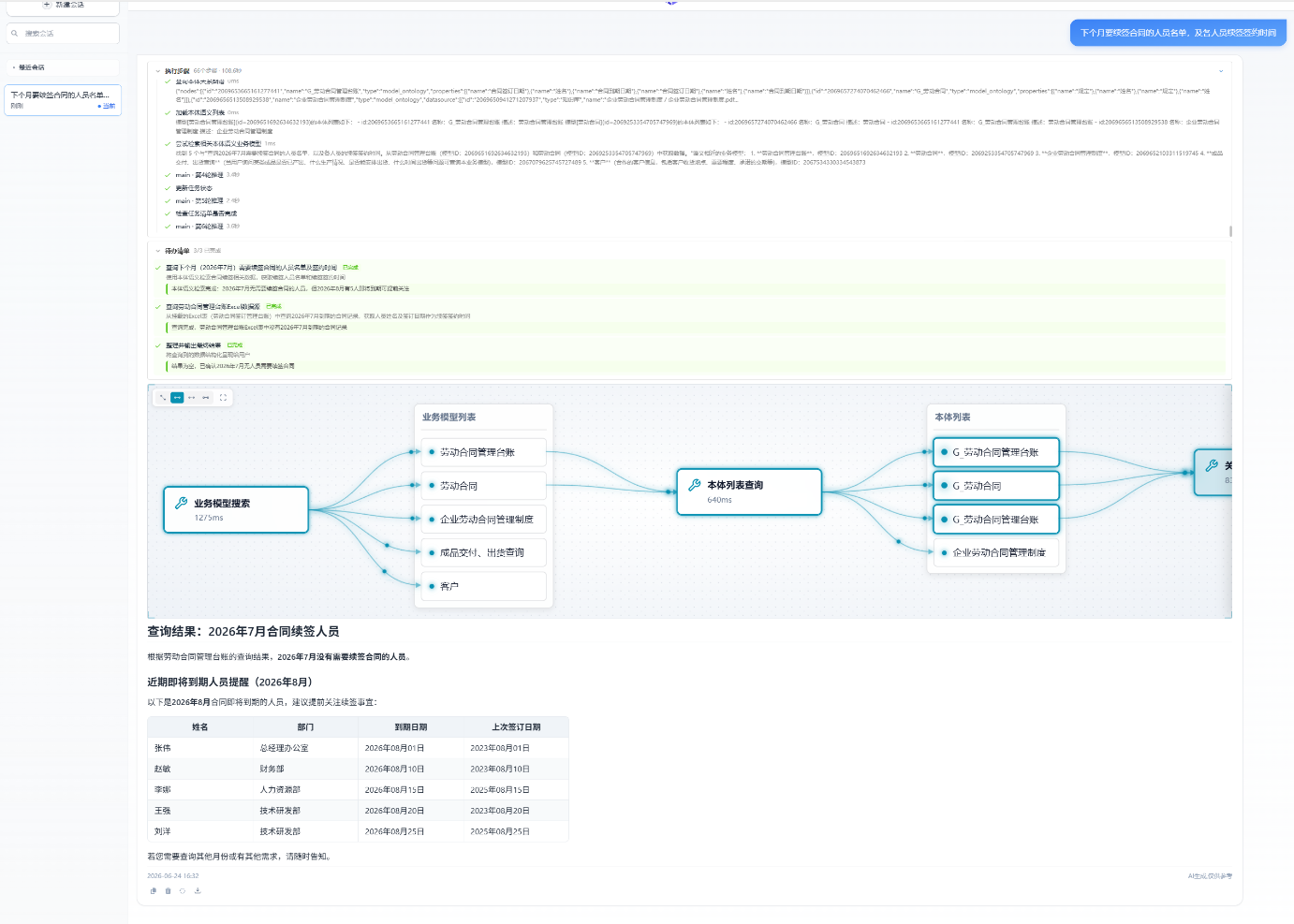Click the execution steps panel scrollbar
The width and height of the screenshot is (1294, 924).
point(1230,230)
